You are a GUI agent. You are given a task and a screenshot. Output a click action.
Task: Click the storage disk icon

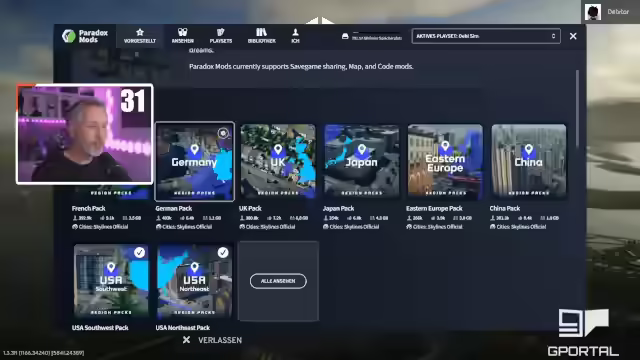click(x=345, y=36)
